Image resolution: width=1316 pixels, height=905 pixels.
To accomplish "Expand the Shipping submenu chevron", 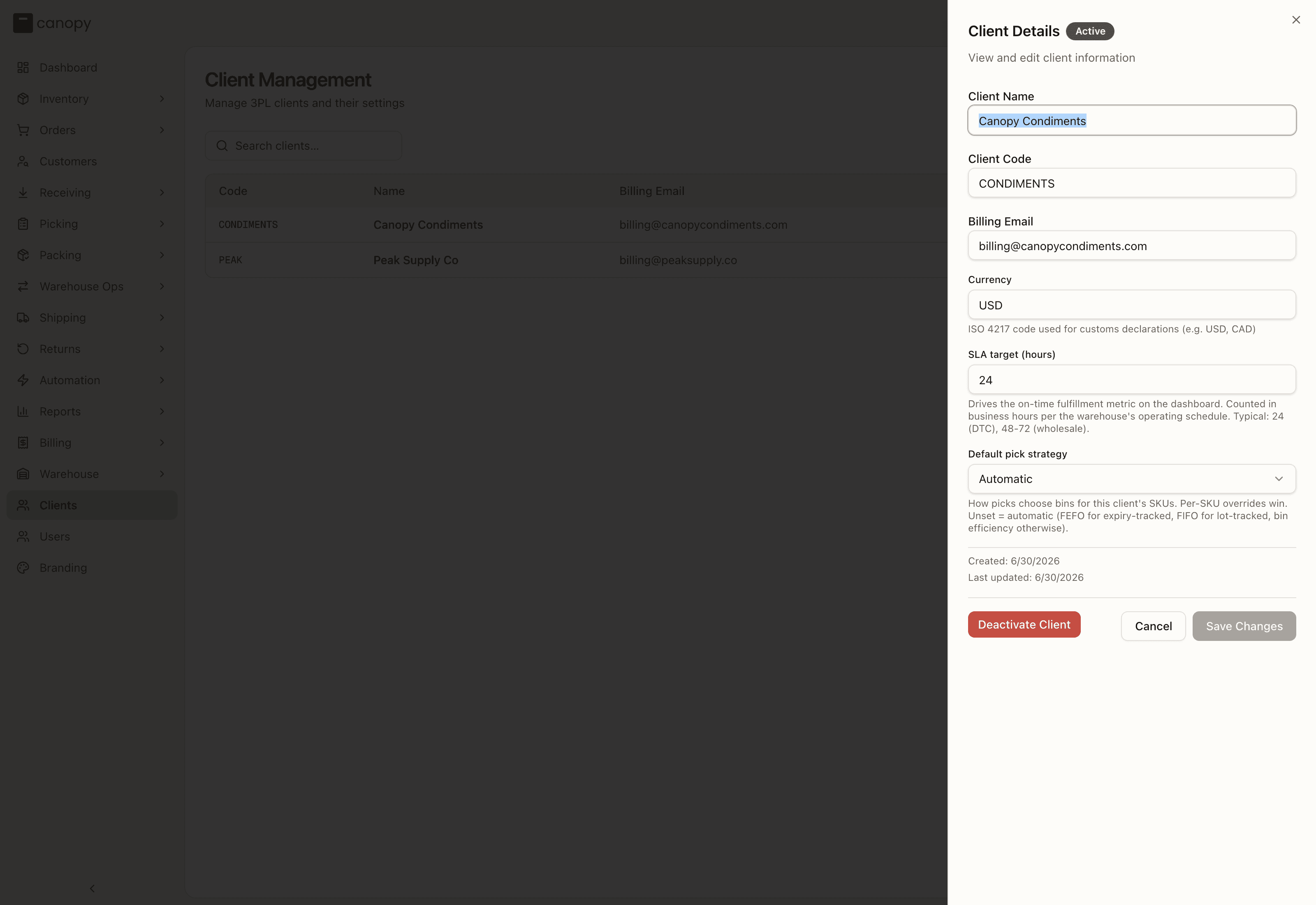I will click(x=162, y=318).
